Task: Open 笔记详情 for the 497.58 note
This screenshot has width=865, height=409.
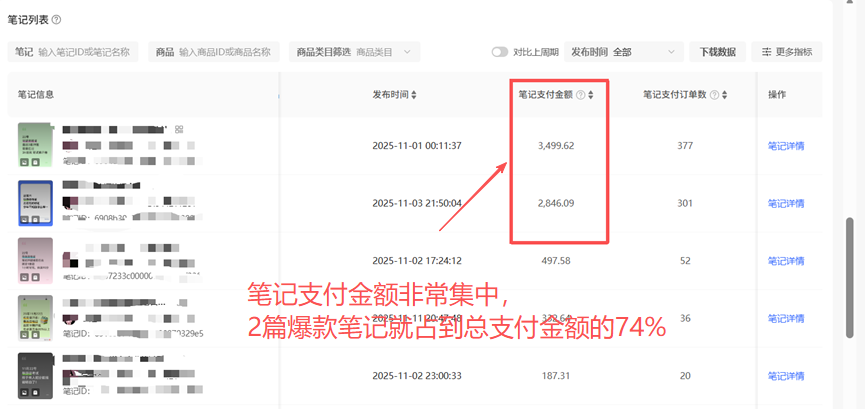Action: [x=786, y=261]
